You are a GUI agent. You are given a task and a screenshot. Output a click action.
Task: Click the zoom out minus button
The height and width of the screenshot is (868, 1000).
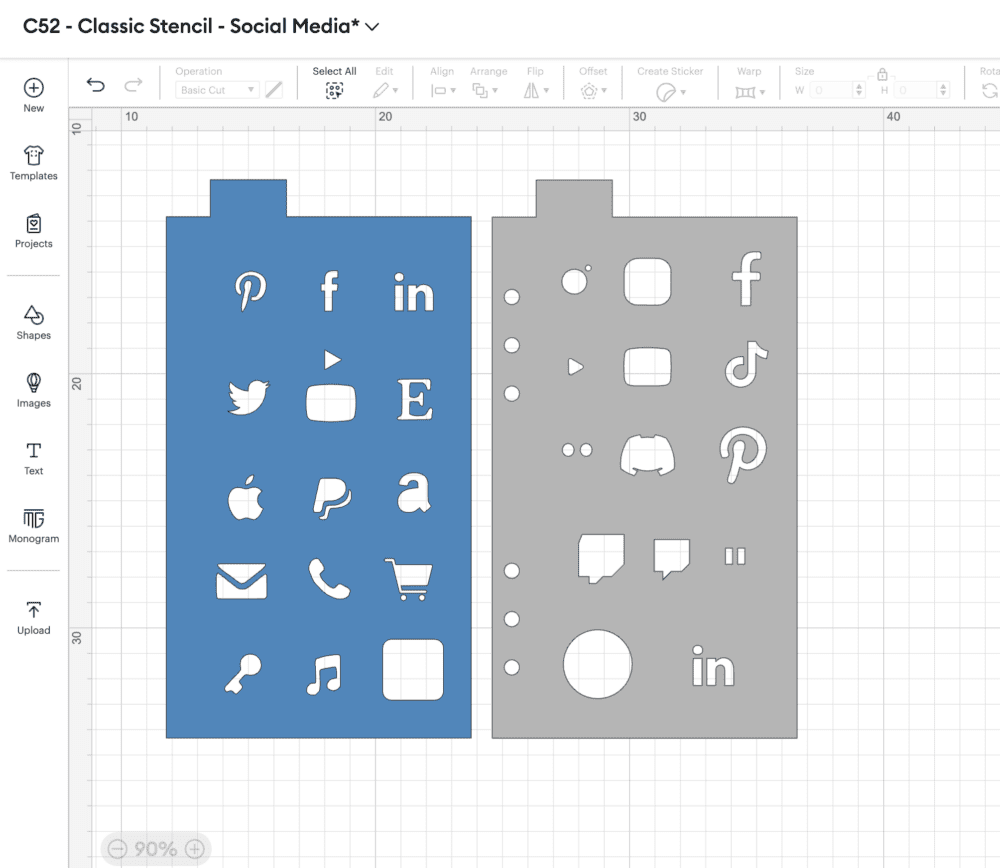117,849
